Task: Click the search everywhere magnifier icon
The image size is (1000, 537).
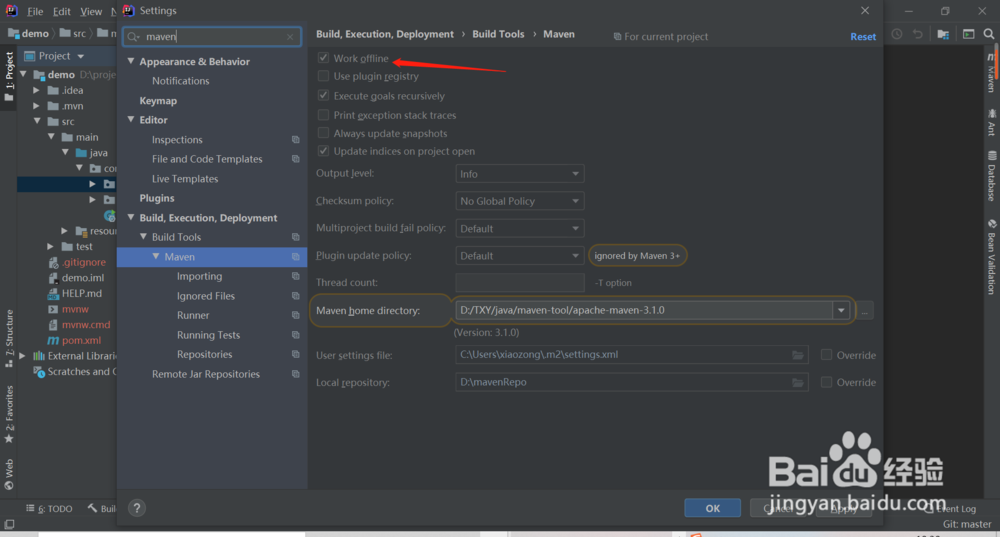Action: pos(989,34)
